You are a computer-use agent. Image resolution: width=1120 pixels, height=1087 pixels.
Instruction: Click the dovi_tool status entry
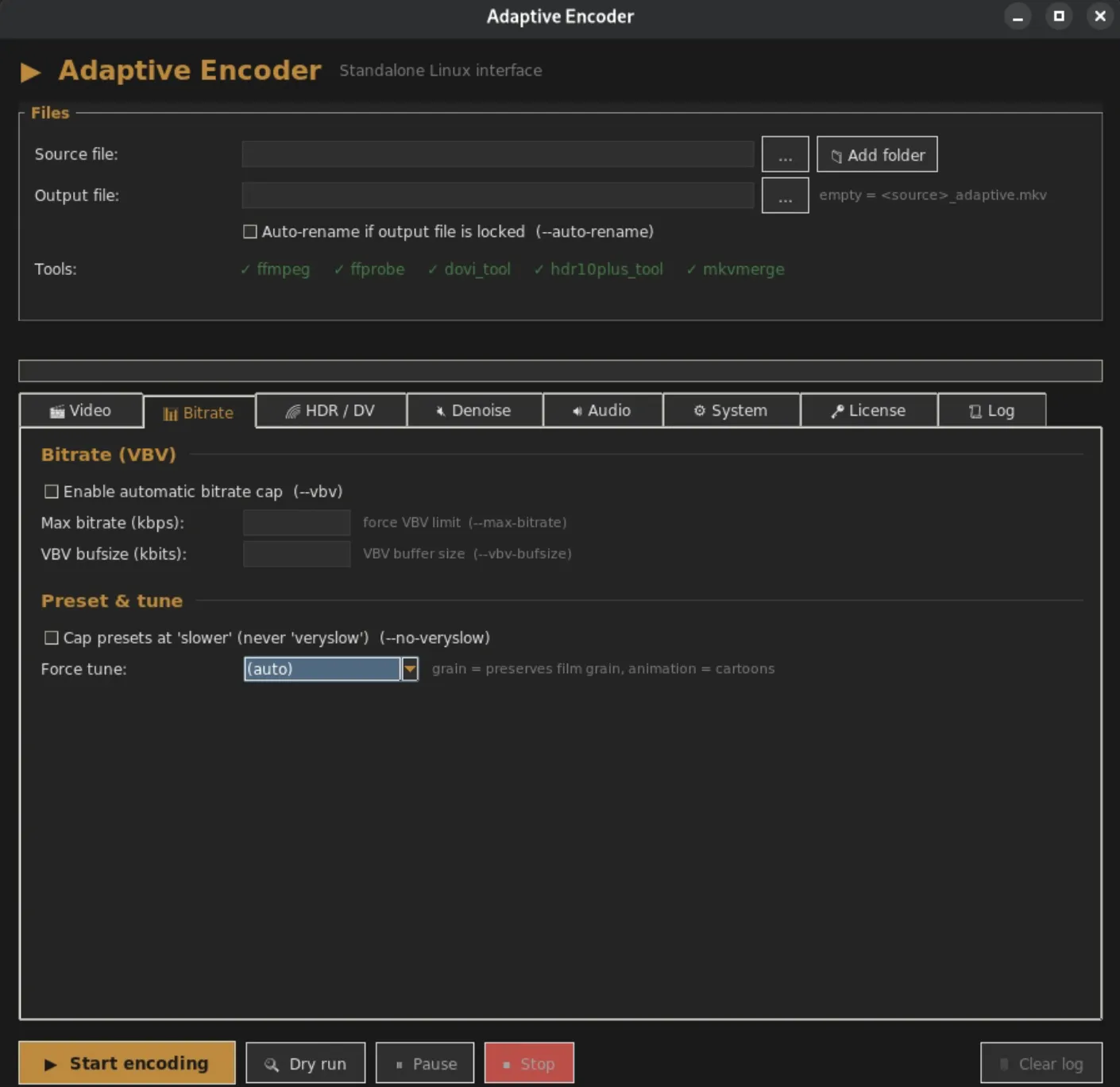[x=469, y=269]
